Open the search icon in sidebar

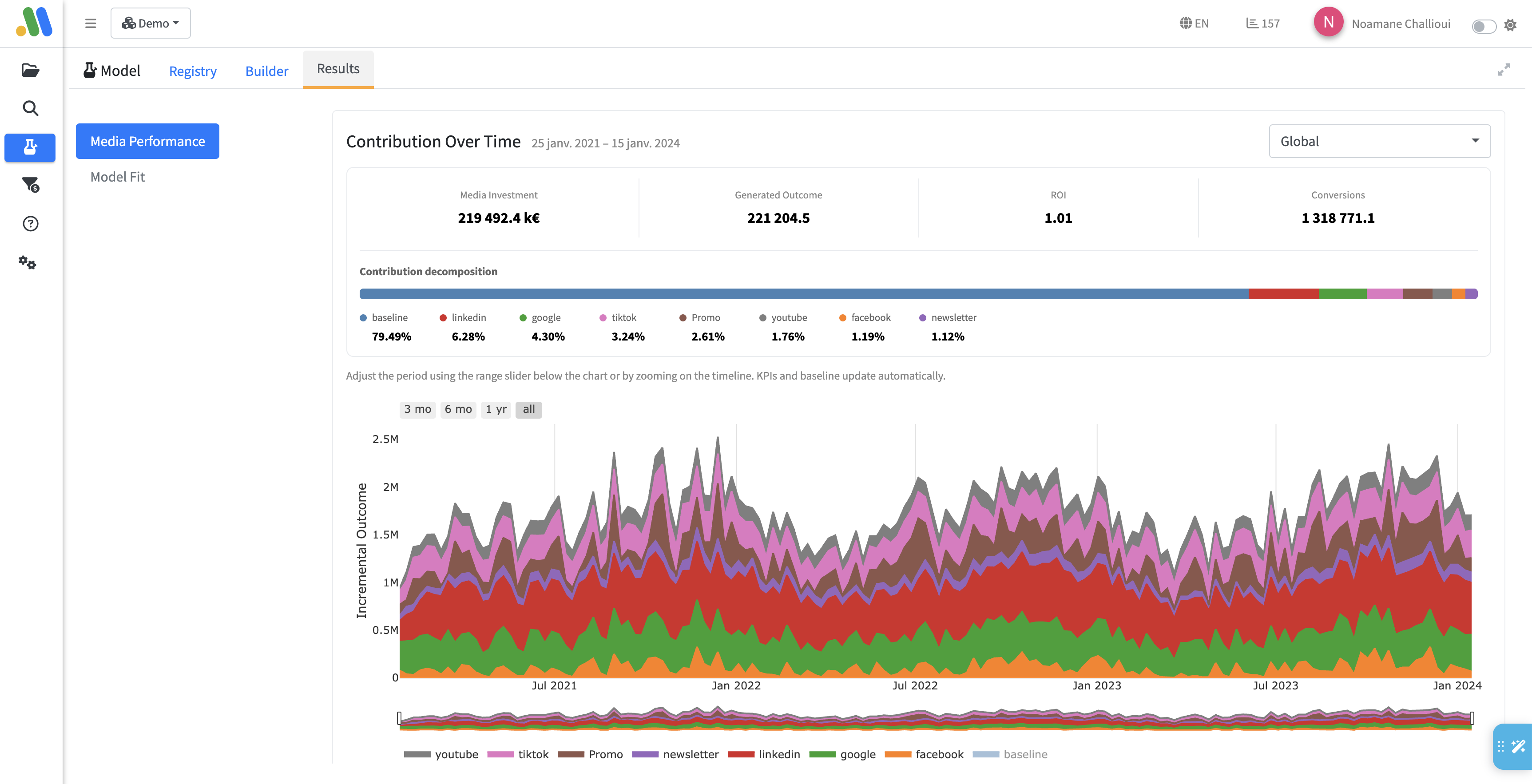click(30, 108)
